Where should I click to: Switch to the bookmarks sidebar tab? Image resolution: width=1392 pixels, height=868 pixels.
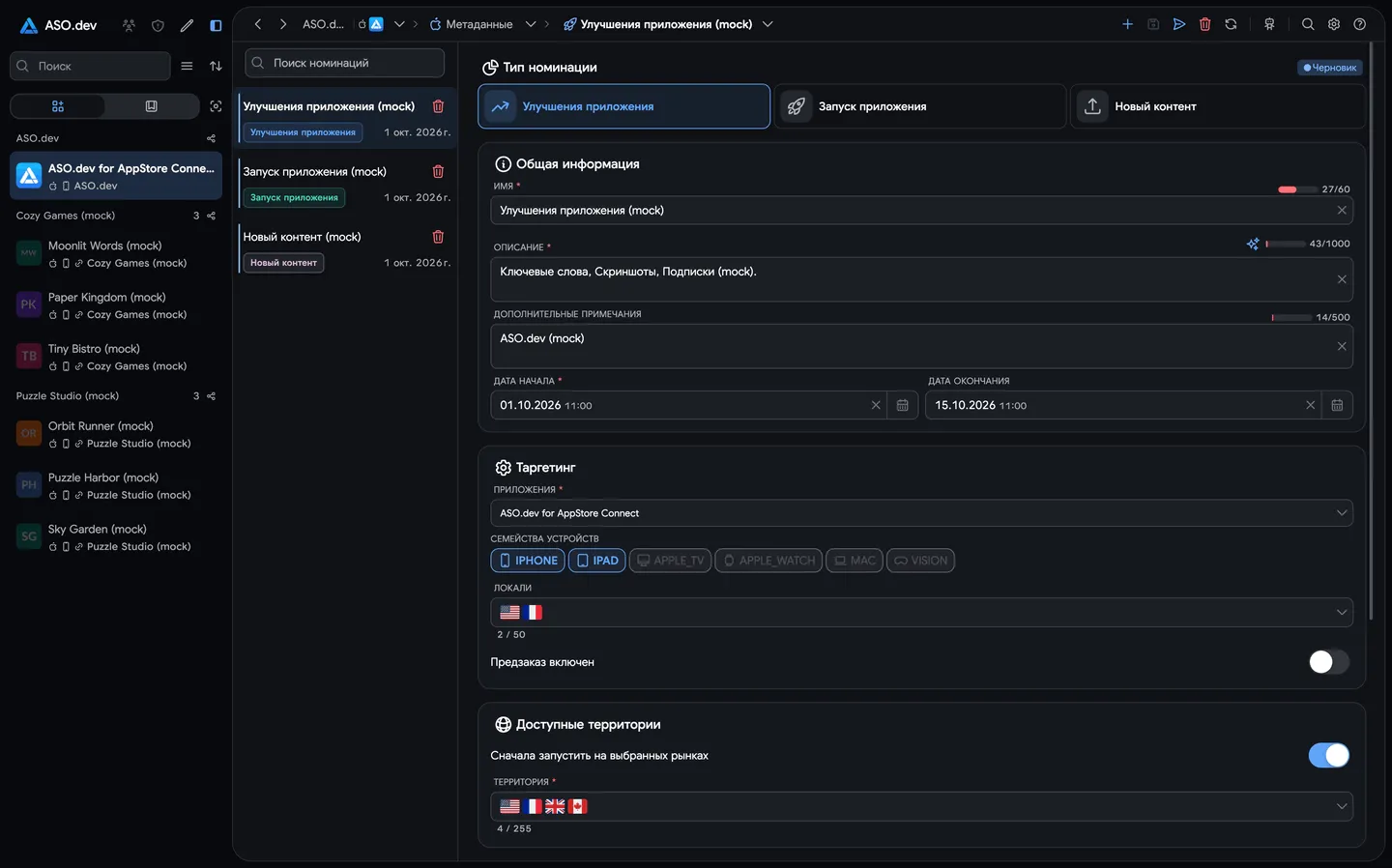152,106
